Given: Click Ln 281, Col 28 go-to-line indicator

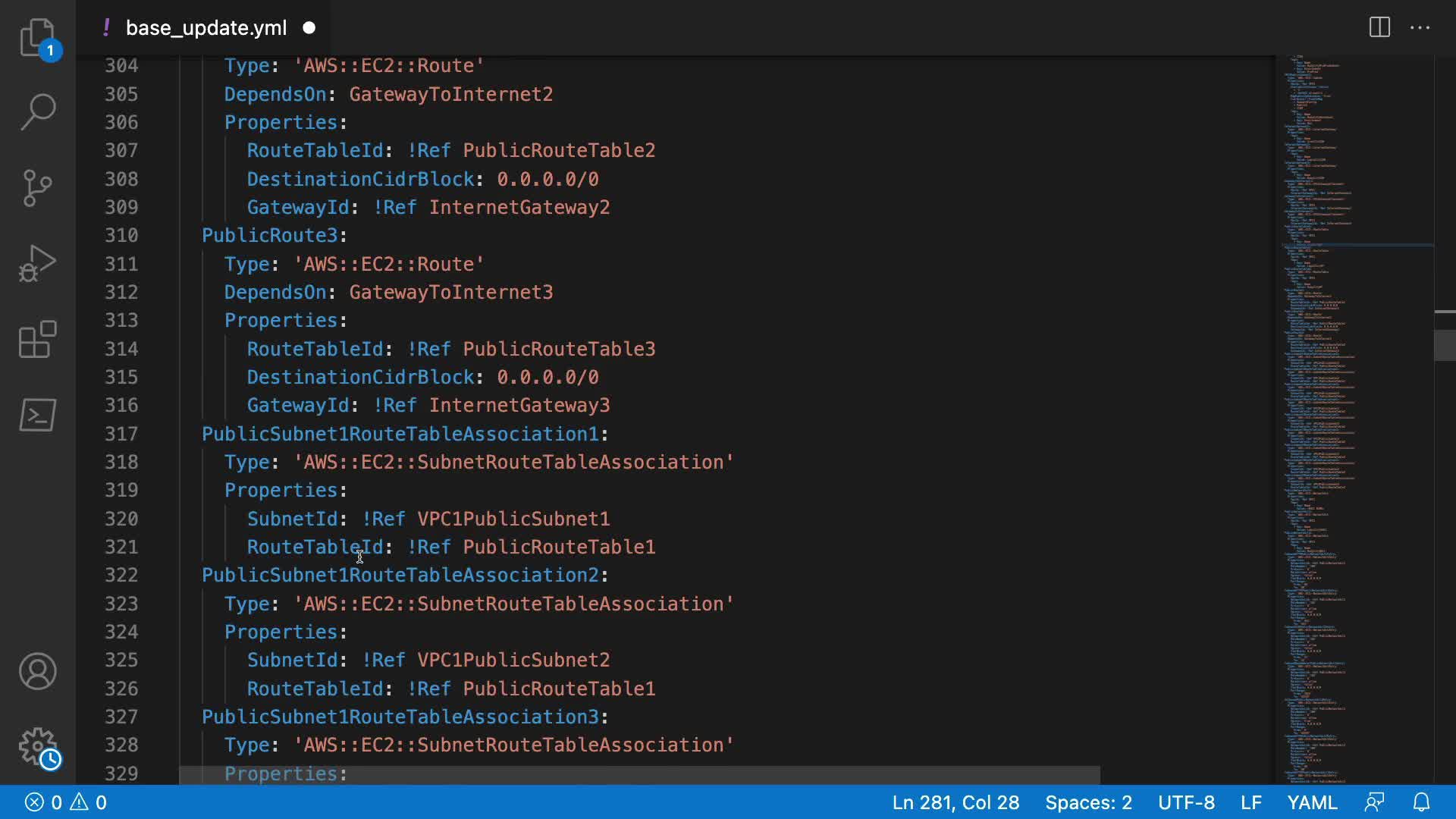Looking at the screenshot, I should pyautogui.click(x=955, y=802).
